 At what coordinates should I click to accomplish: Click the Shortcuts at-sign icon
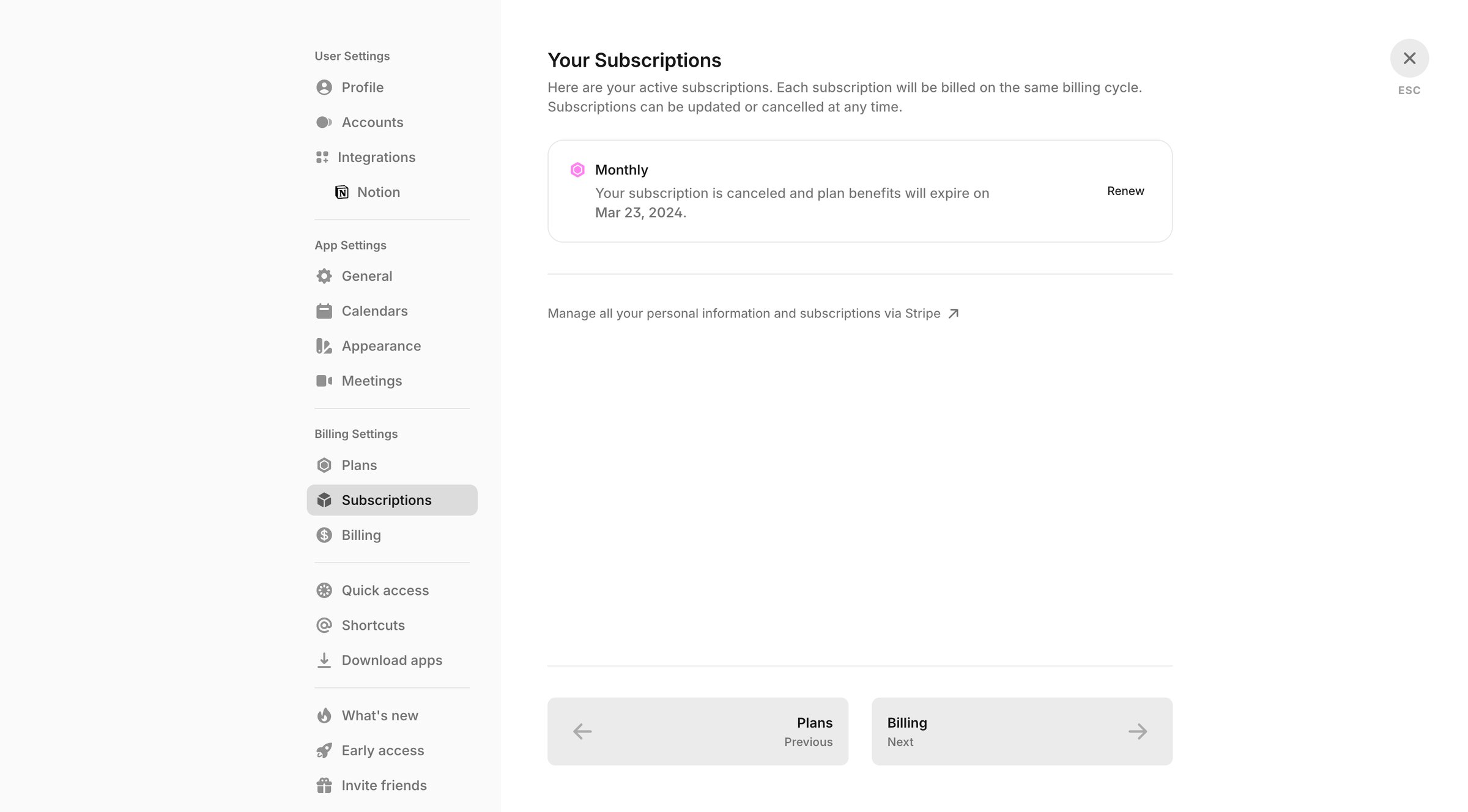(324, 626)
